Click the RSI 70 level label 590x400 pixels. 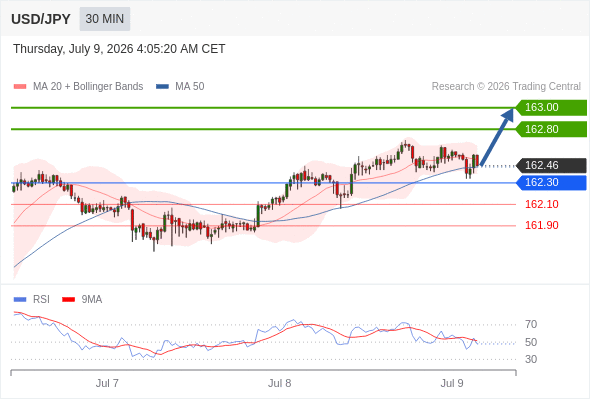[531, 324]
